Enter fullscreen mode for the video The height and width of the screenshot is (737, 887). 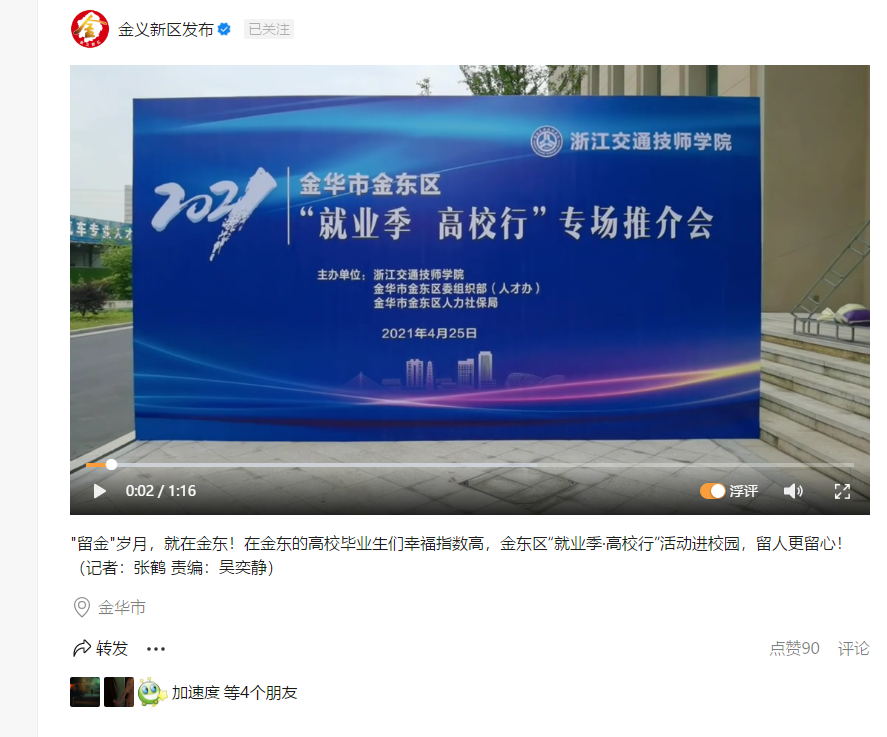tap(842, 491)
